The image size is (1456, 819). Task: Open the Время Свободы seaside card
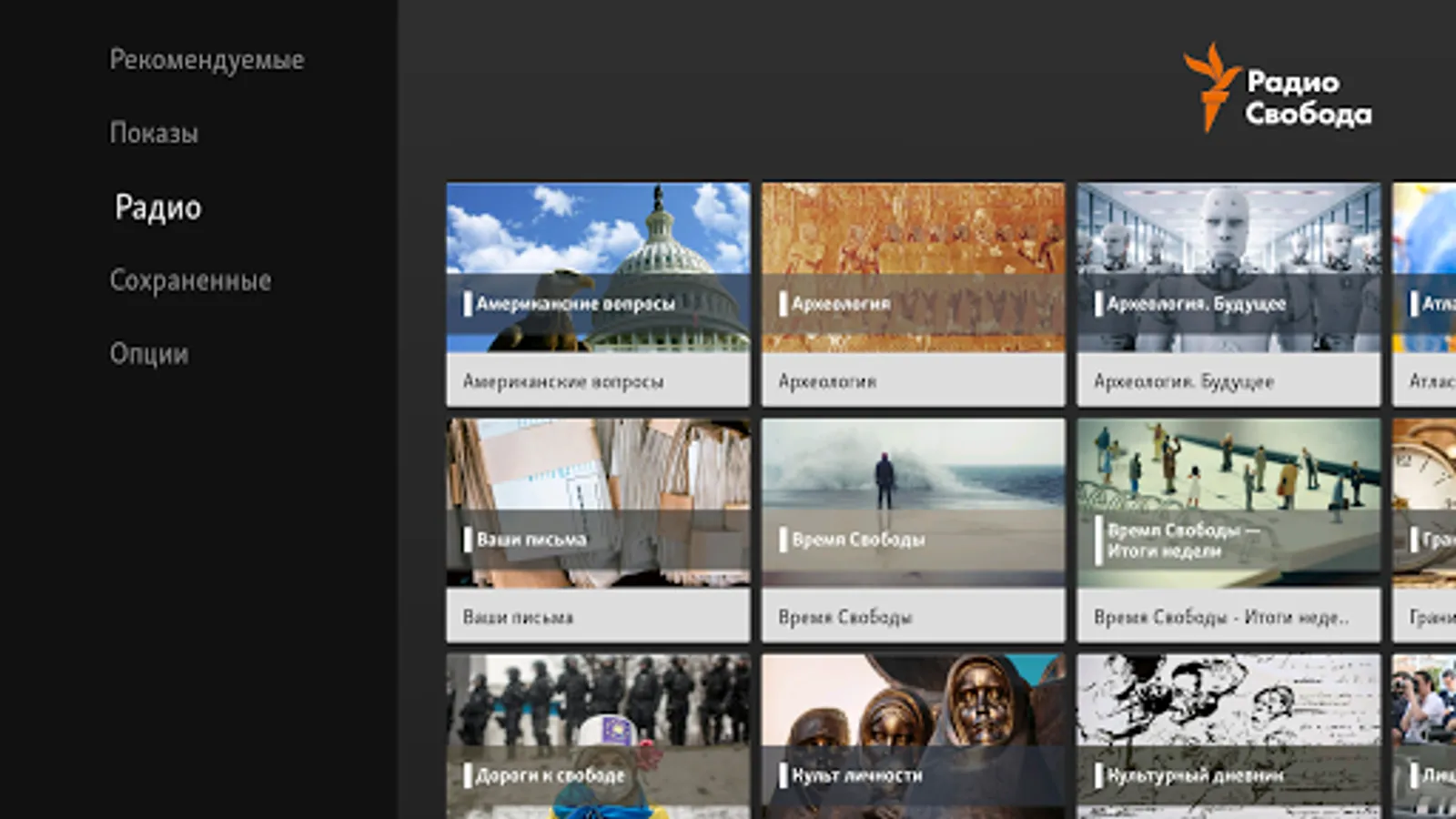(x=913, y=530)
